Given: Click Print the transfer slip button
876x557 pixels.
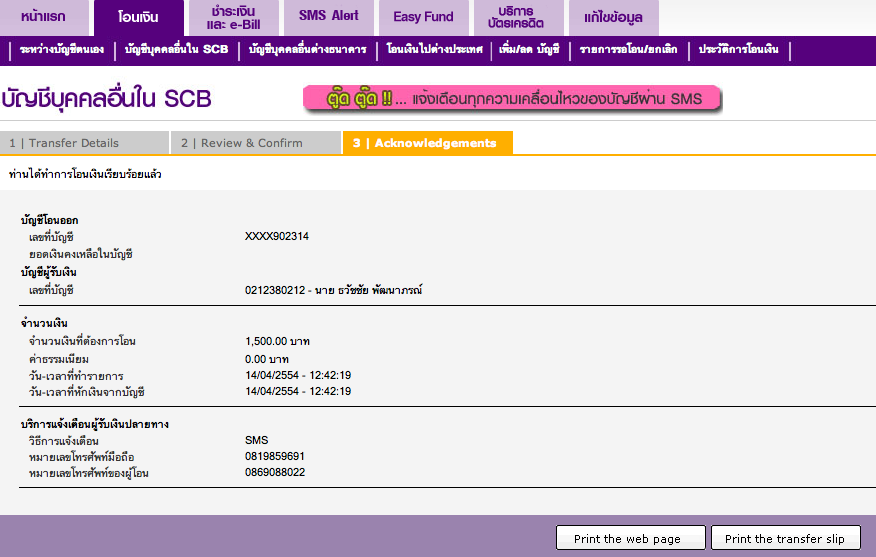Looking at the screenshot, I should (785, 538).
